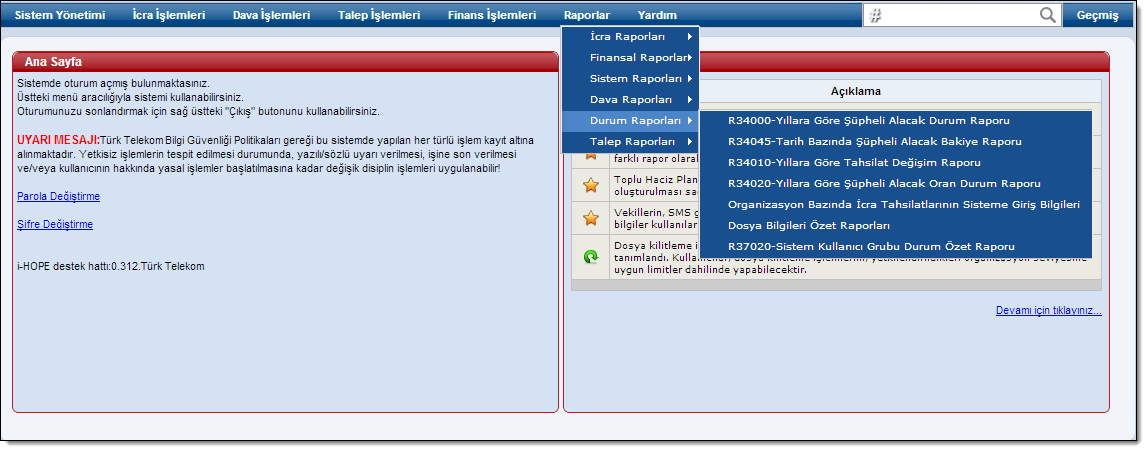Click the red UYARI MESAJI text
Viewport: 1147px width, 451px height.
59,140
